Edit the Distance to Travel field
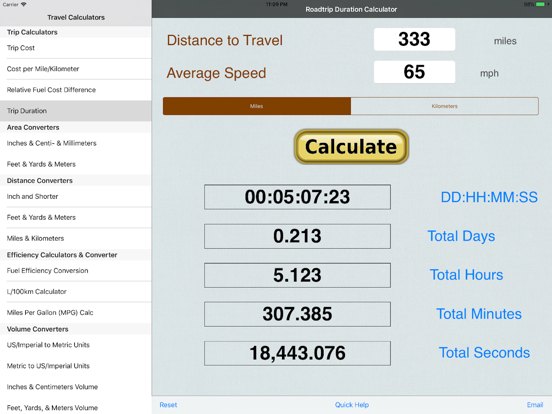 [x=414, y=39]
